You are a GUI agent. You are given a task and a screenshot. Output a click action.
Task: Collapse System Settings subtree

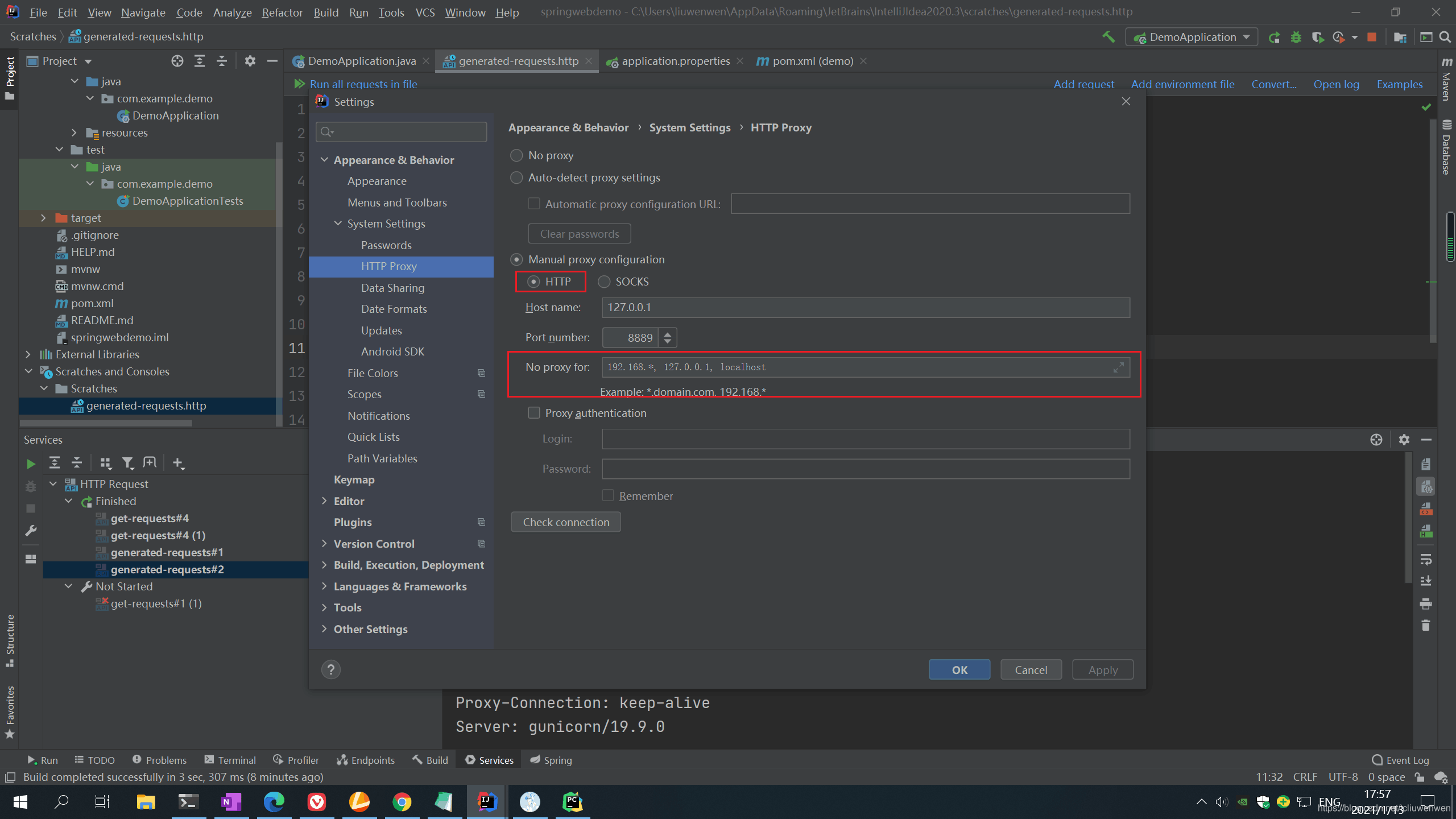[338, 224]
